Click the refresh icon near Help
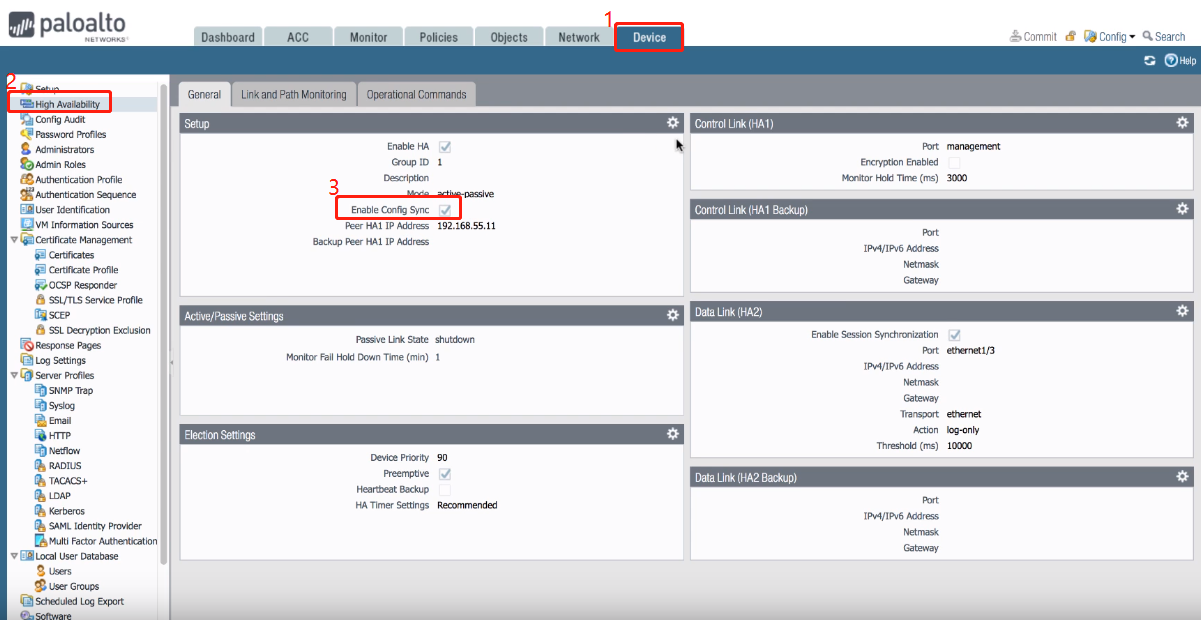1201x620 pixels. click(x=1150, y=61)
